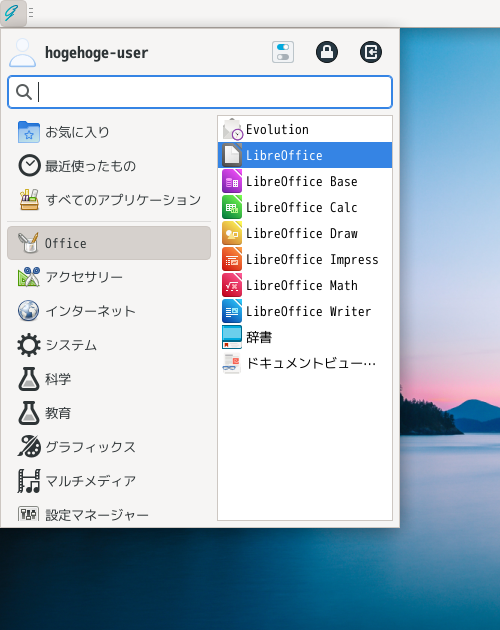500x630 pixels.
Task: Show 最近使ったもの recently used items
Action: coord(109,166)
